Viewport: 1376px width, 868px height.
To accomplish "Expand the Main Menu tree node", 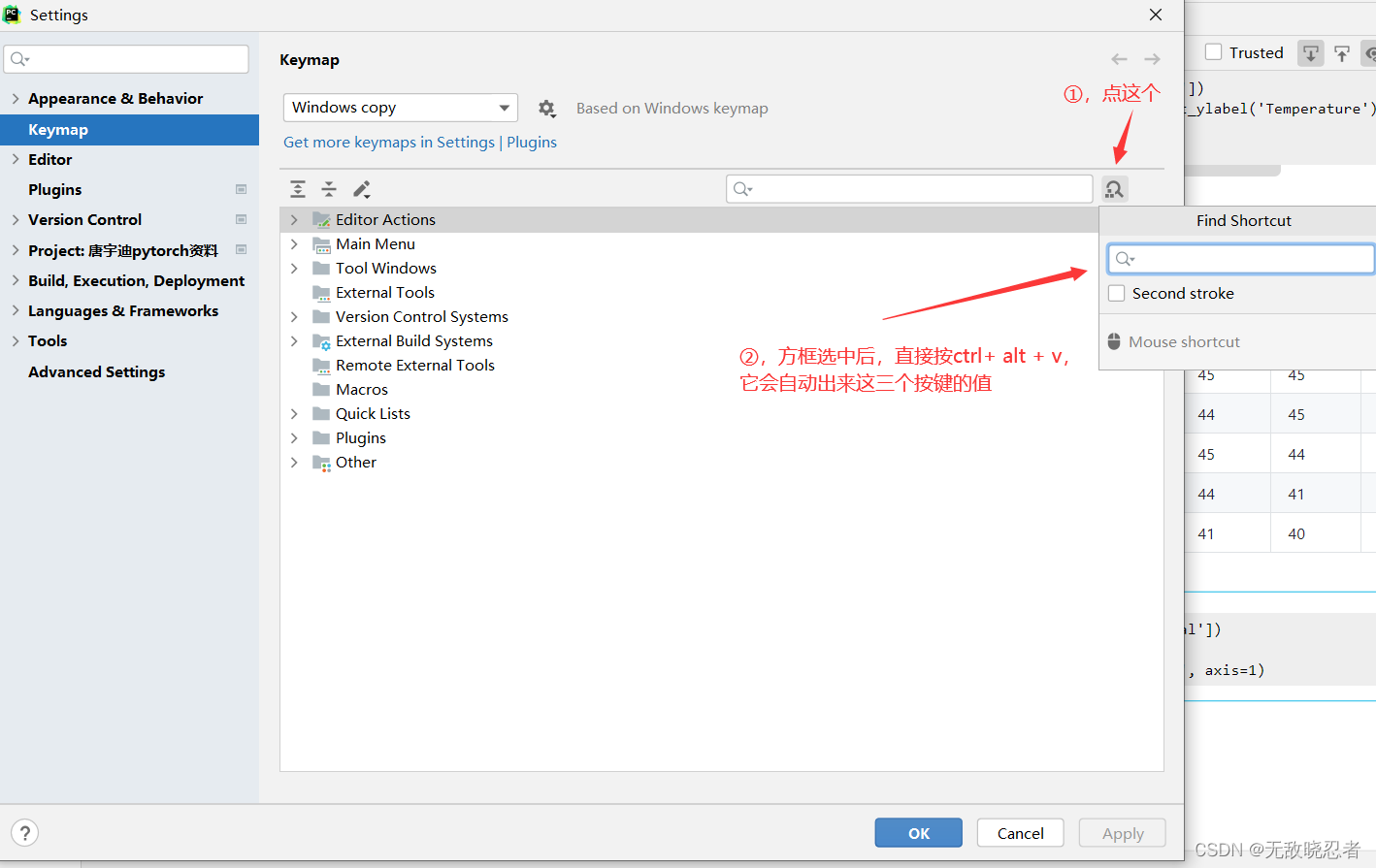I will (x=294, y=244).
